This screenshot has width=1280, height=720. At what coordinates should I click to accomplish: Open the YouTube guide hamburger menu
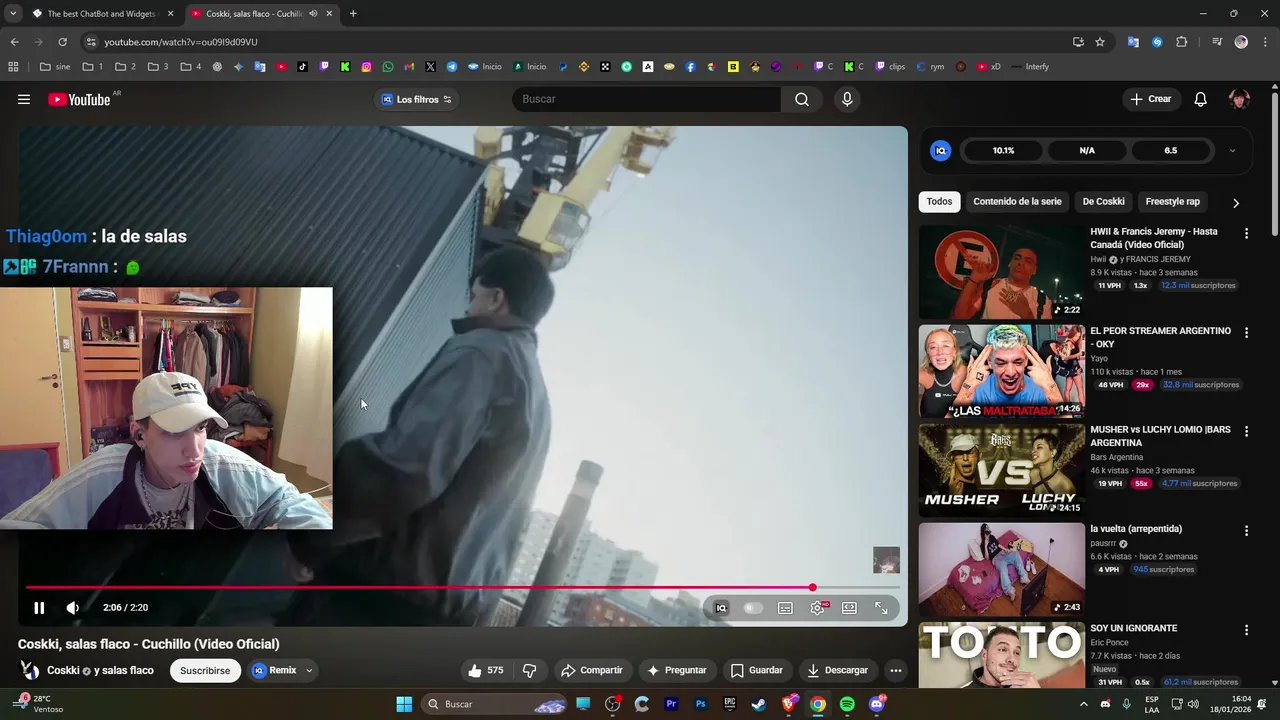point(24,99)
